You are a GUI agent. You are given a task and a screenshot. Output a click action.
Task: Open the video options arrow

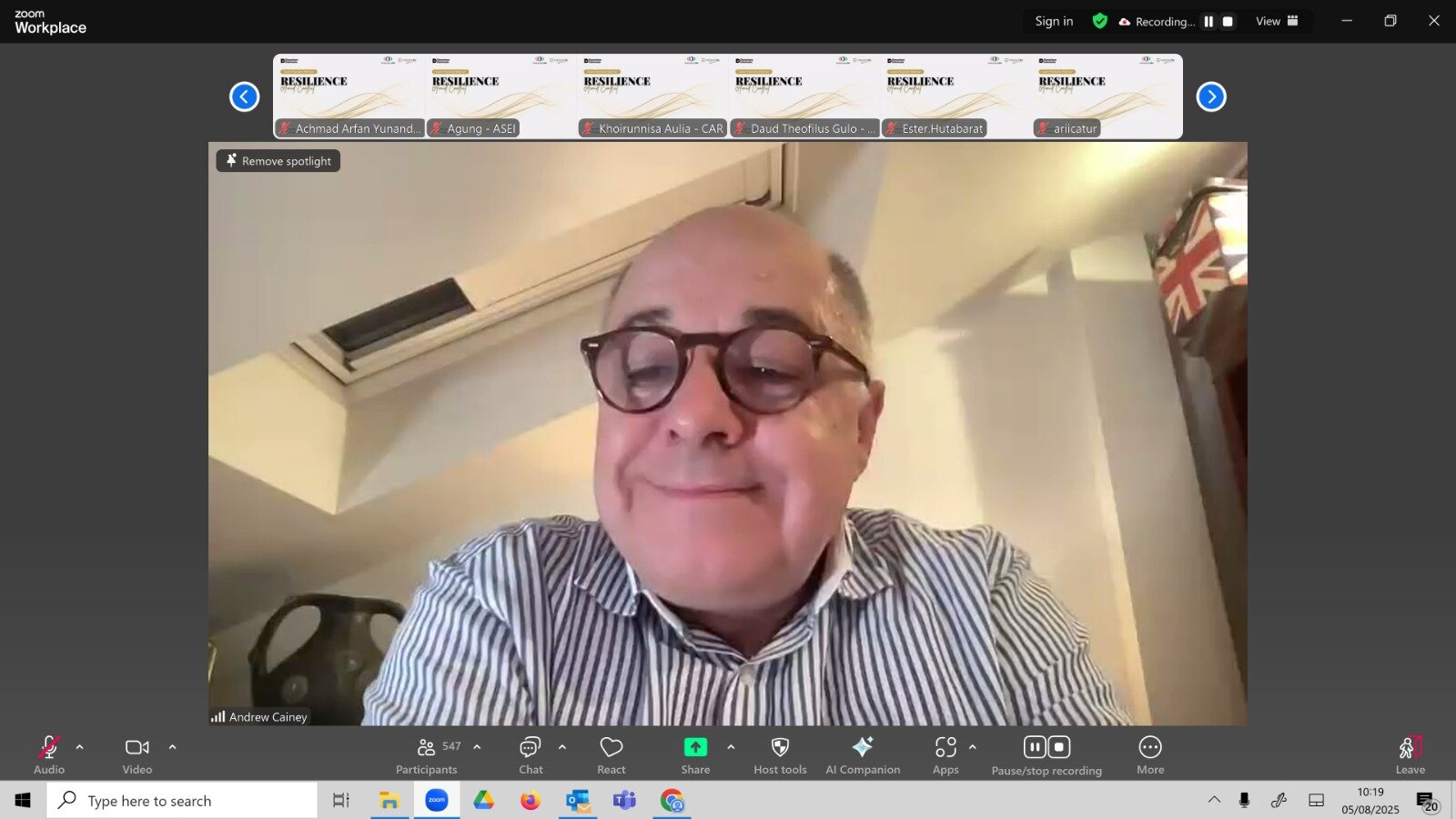(x=172, y=747)
